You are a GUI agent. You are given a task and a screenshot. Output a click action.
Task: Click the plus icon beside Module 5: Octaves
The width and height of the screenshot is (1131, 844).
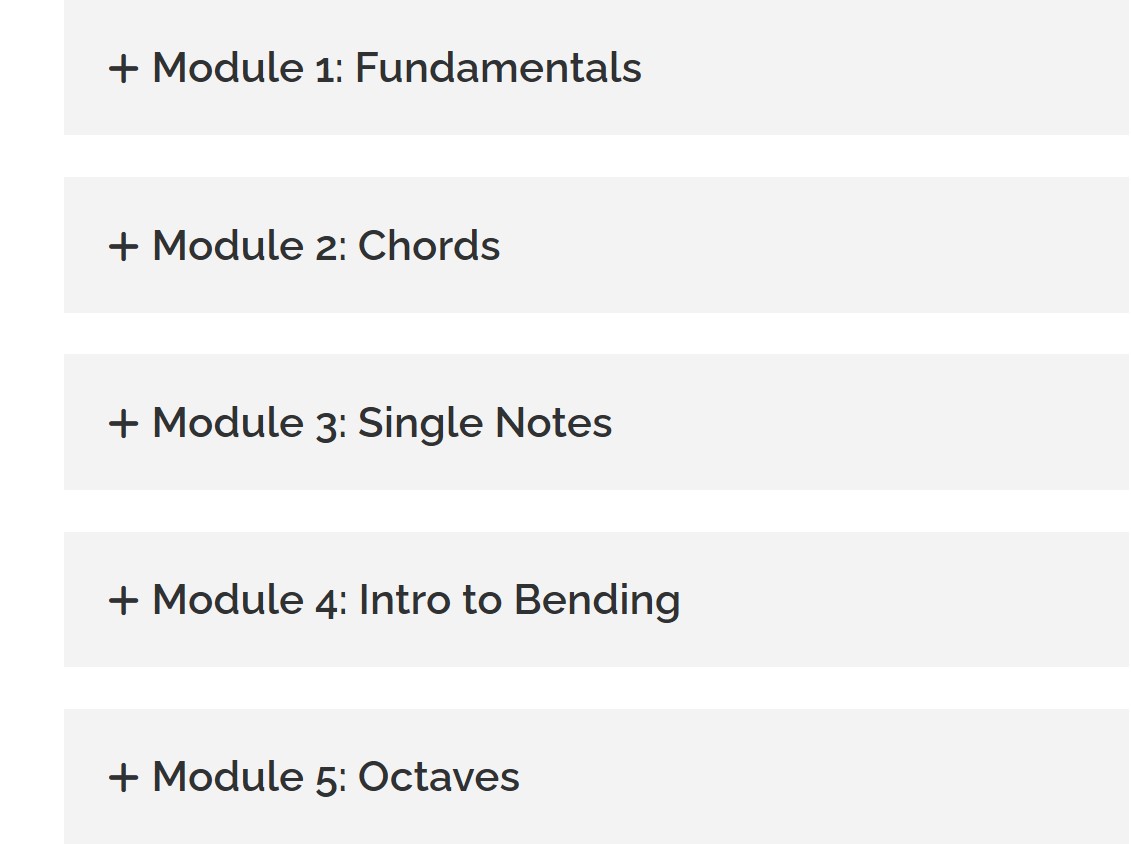(123, 778)
